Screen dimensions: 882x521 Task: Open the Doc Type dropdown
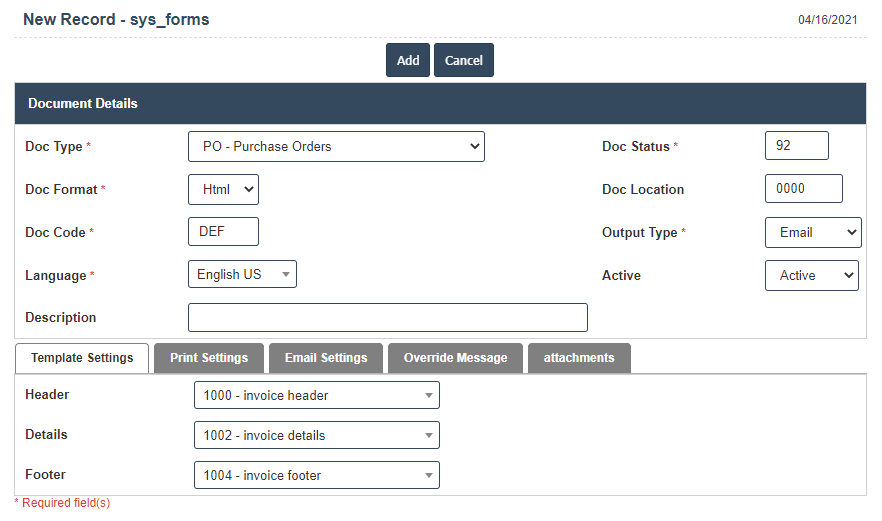coord(336,146)
